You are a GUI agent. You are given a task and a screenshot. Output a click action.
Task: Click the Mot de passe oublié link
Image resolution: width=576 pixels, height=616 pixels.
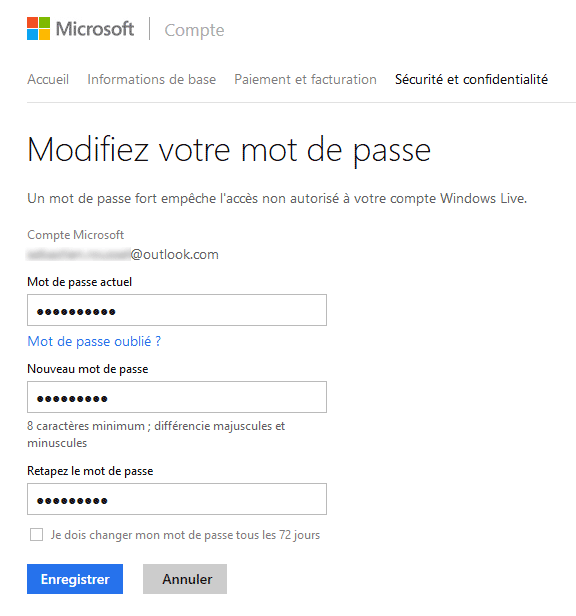[94, 341]
